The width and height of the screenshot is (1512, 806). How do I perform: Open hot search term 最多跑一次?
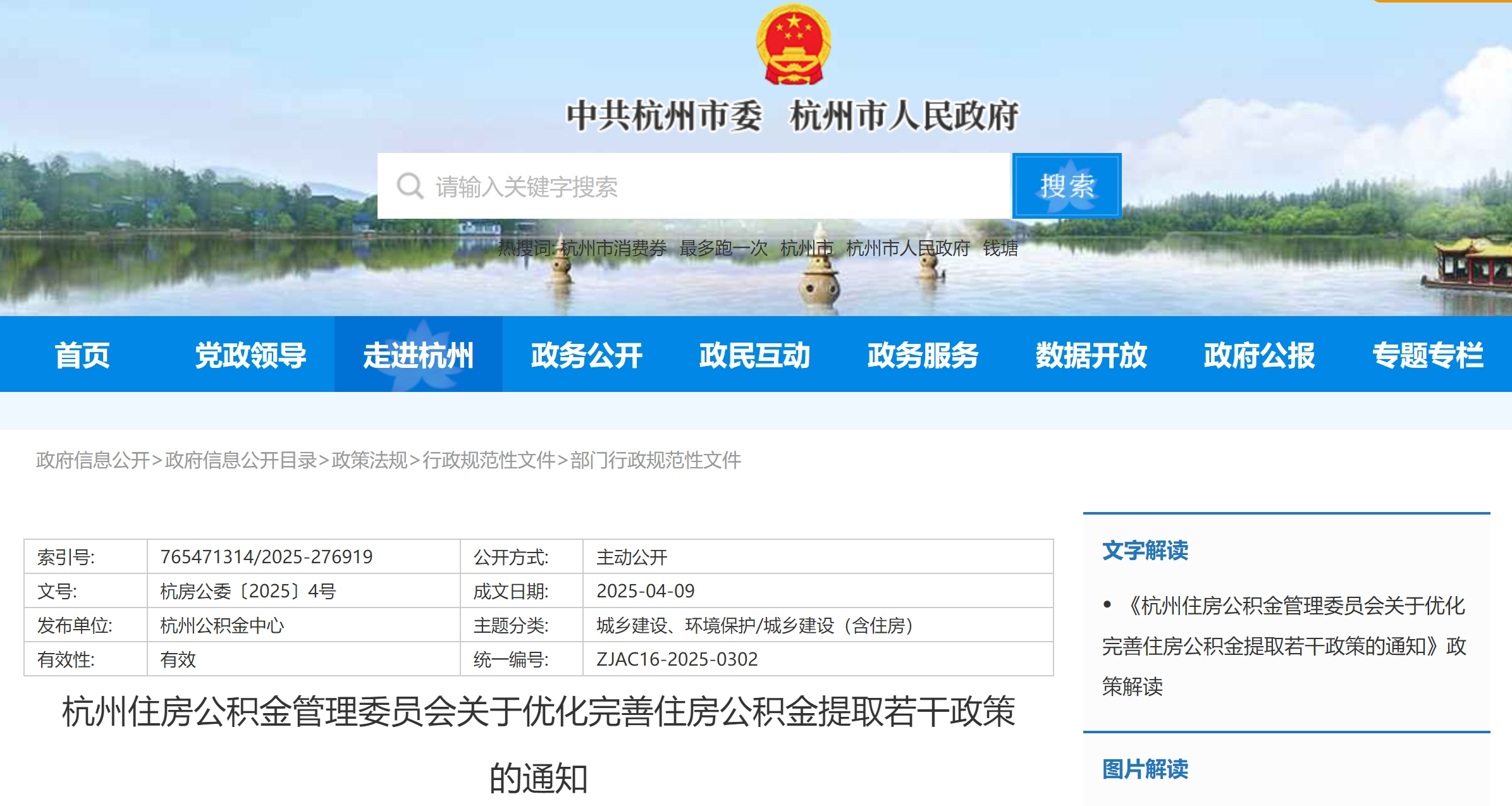723,248
